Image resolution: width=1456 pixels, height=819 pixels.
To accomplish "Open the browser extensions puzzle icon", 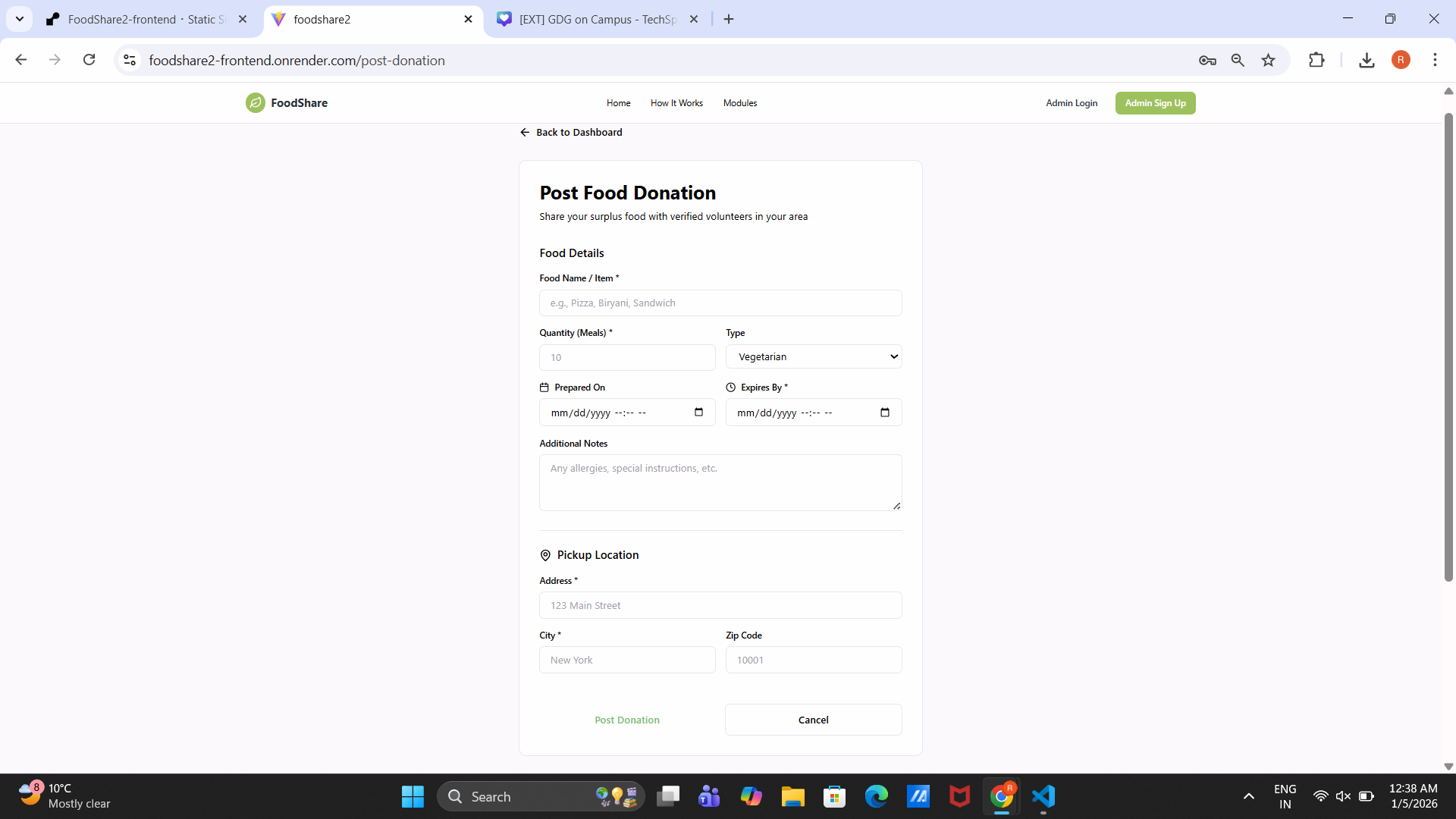I will [1316, 60].
